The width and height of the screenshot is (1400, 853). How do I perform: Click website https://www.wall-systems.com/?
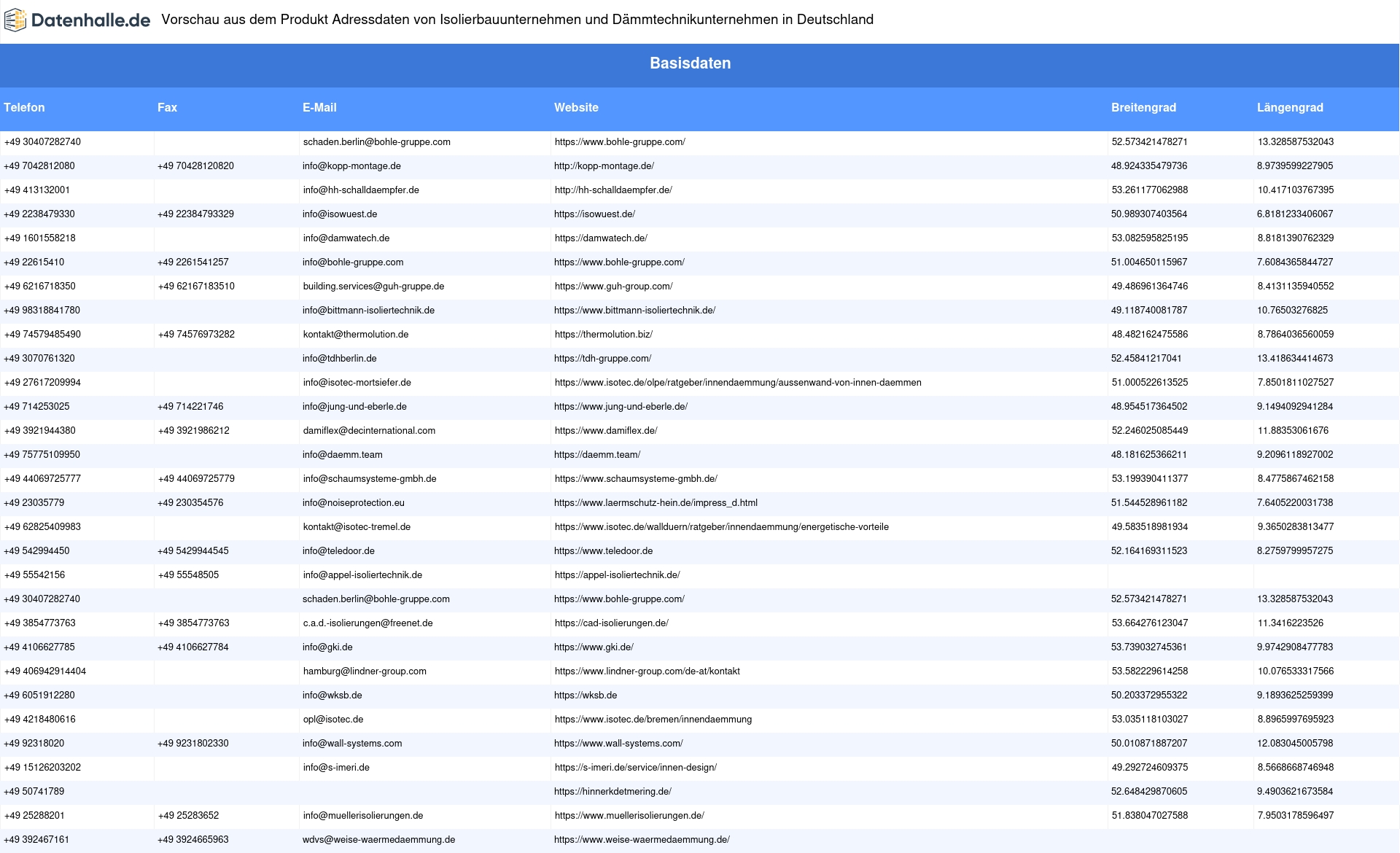pyautogui.click(x=618, y=744)
